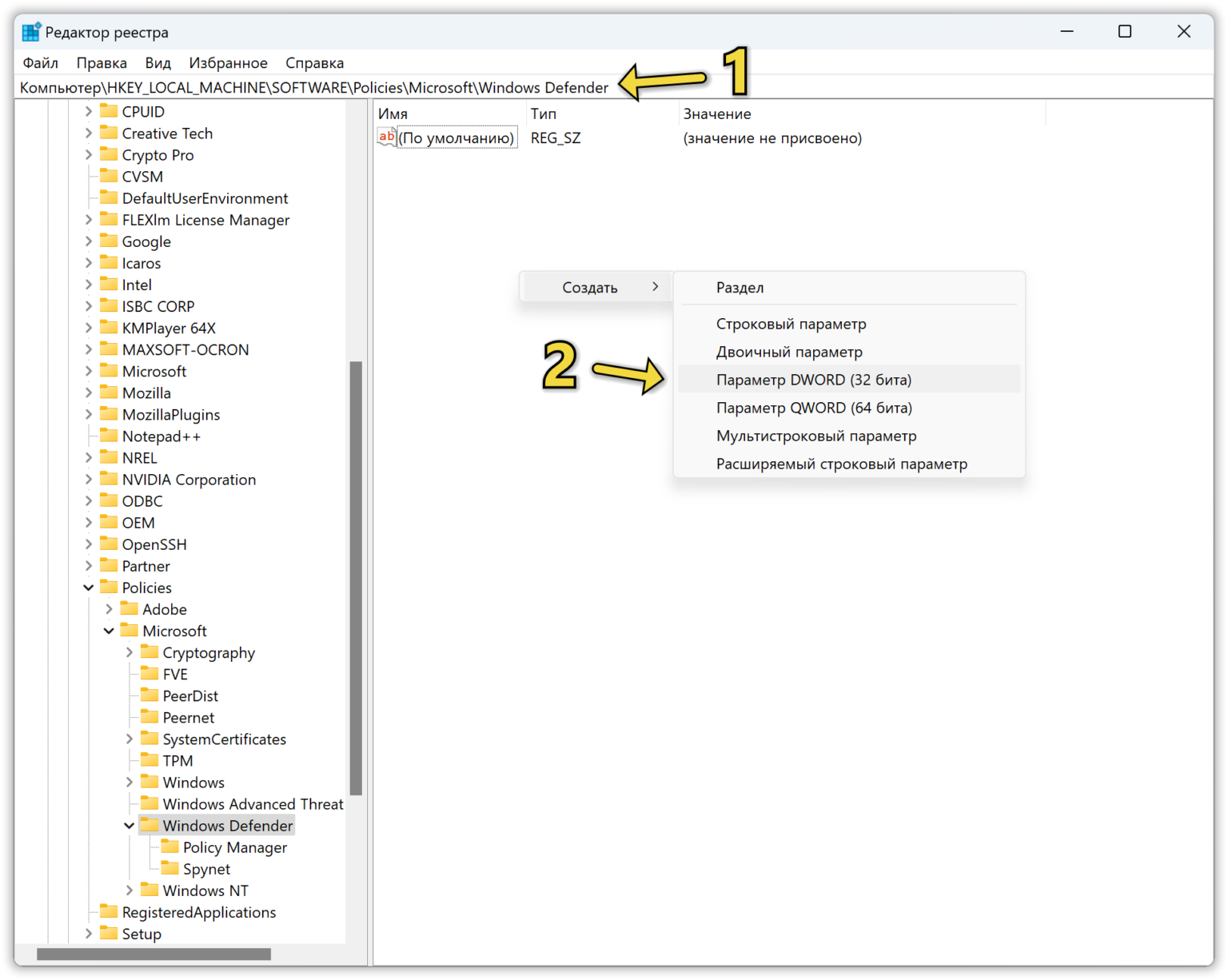Click the NVIDIA Corporation folder icon
Screen dimensions: 1228x980
(x=109, y=479)
